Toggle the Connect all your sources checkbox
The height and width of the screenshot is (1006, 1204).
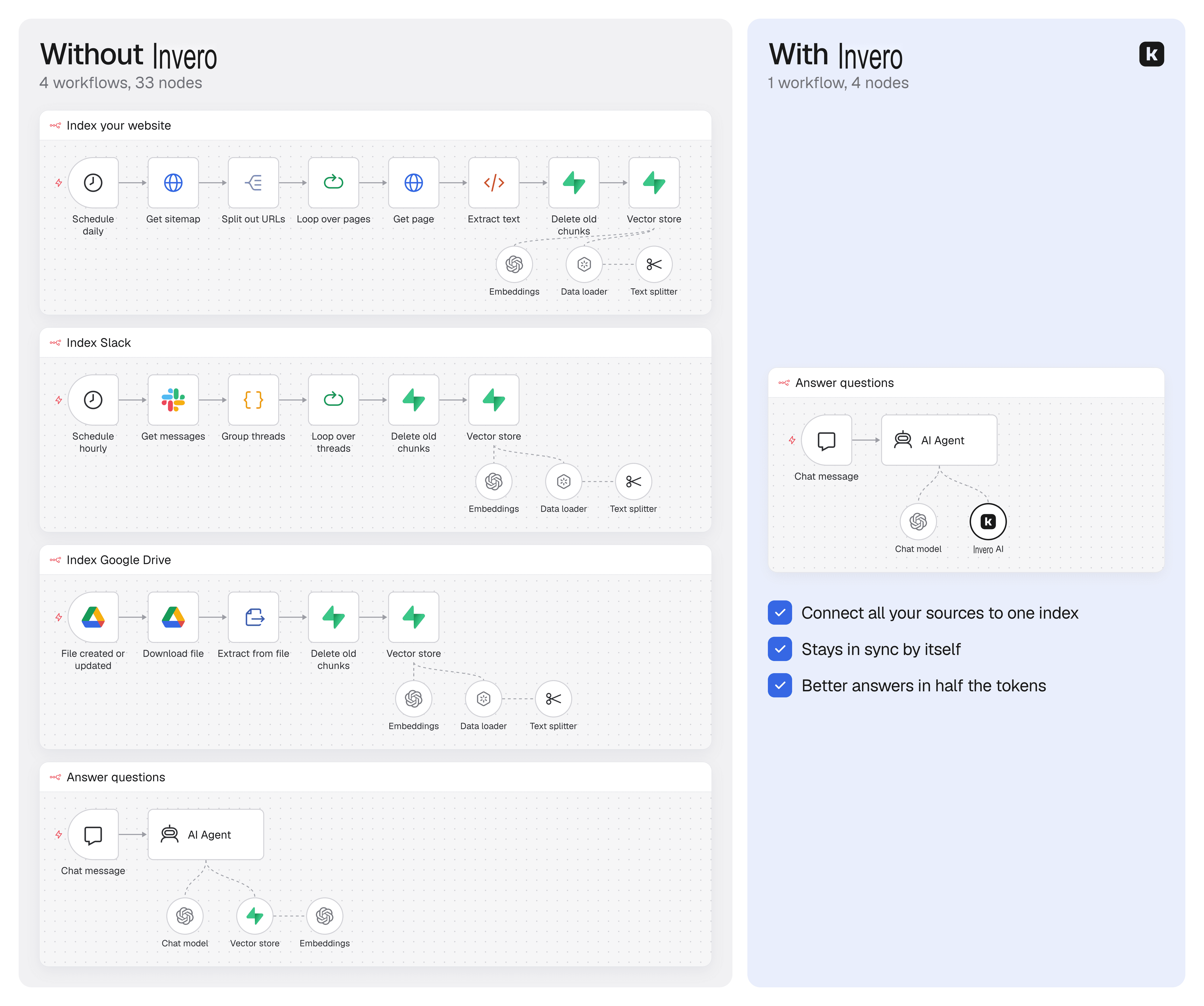click(780, 613)
